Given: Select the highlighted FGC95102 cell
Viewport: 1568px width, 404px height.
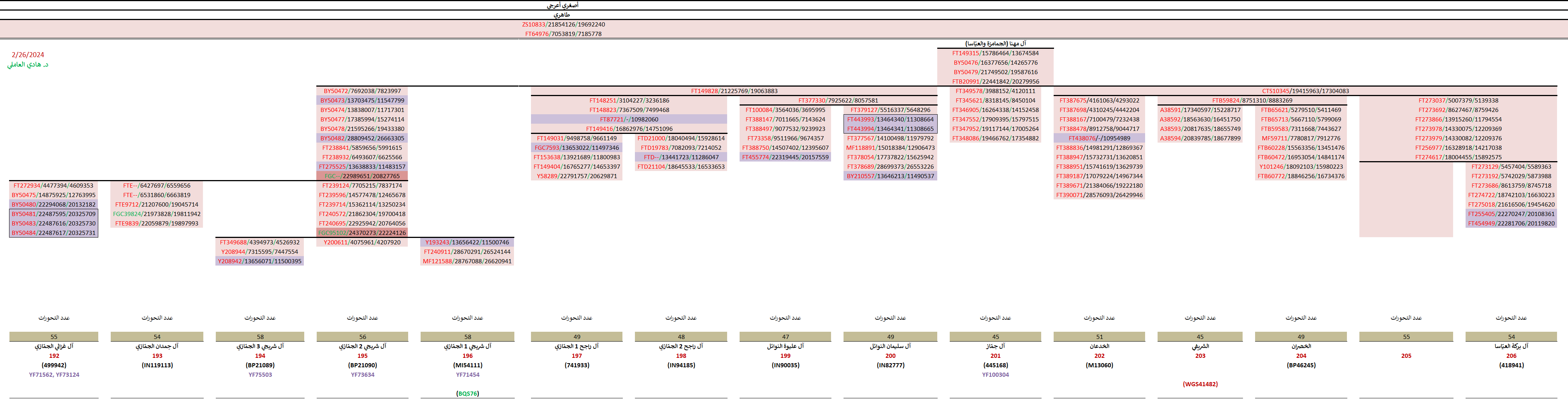Looking at the screenshot, I should [362, 233].
